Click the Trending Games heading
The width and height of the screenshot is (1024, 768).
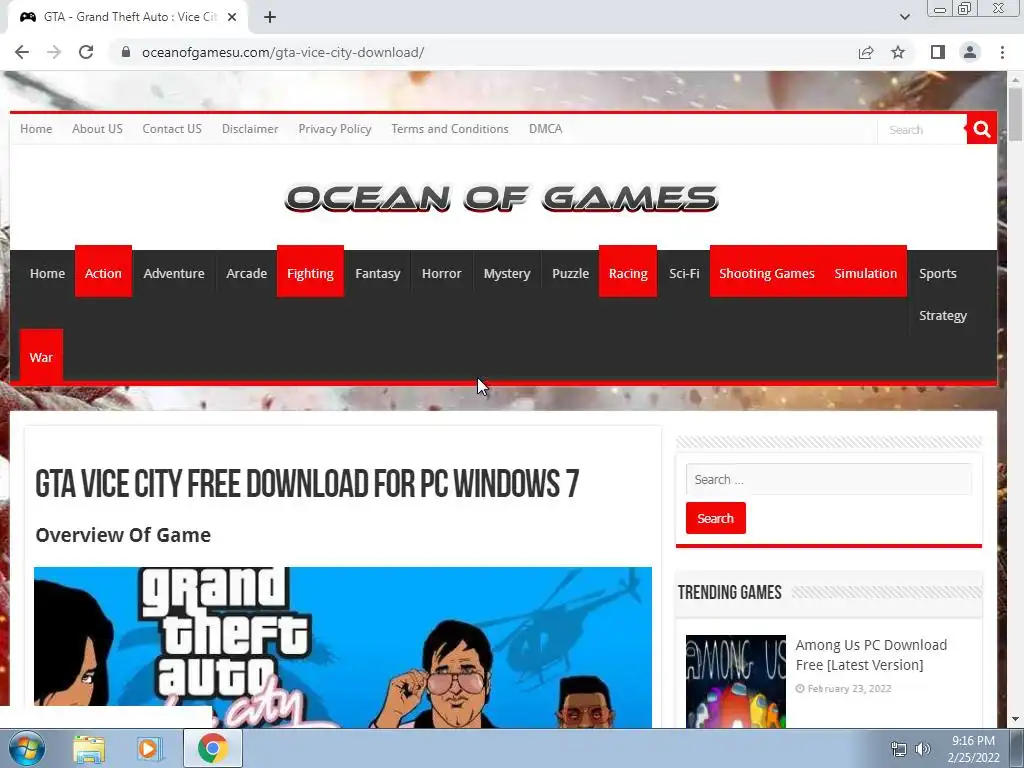[x=729, y=592]
